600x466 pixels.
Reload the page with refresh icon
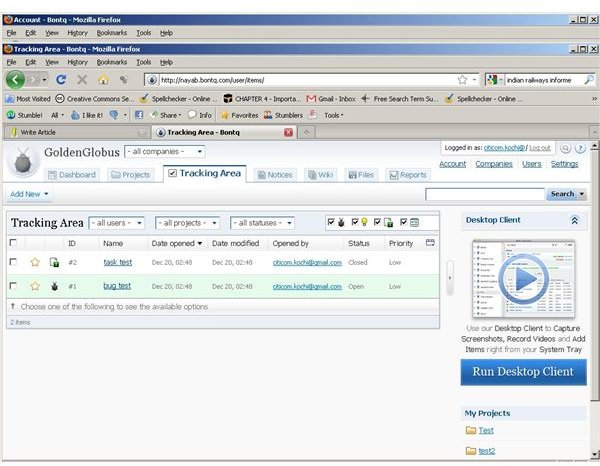[x=61, y=80]
